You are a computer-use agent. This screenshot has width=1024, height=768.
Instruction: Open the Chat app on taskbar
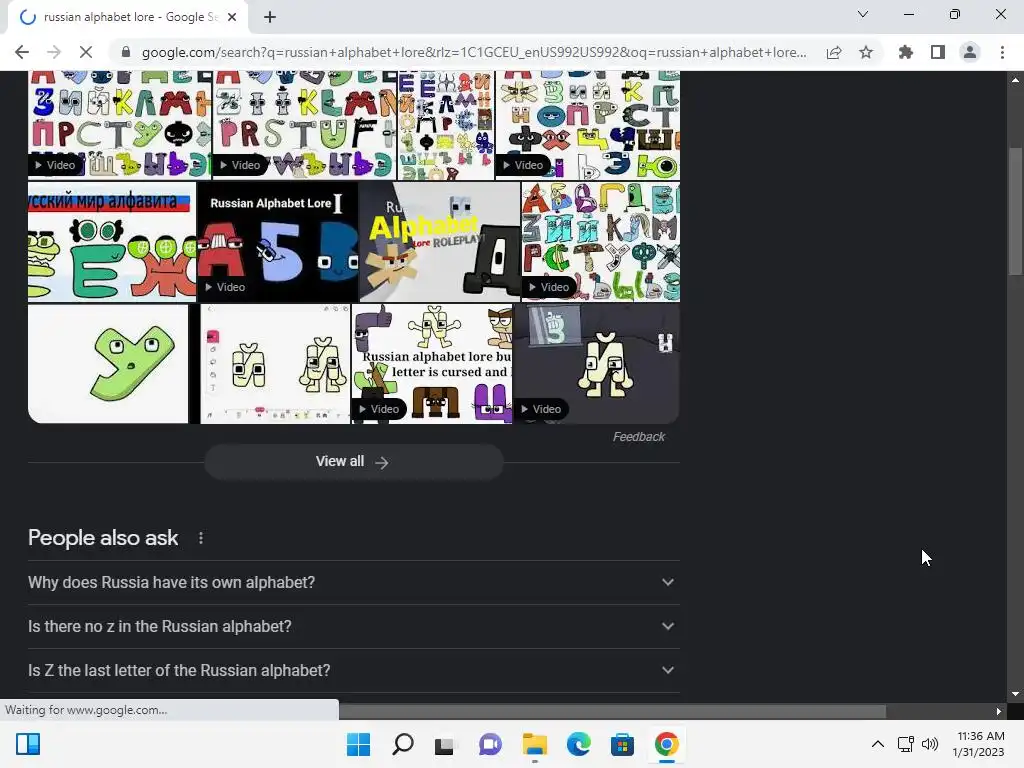(x=490, y=744)
